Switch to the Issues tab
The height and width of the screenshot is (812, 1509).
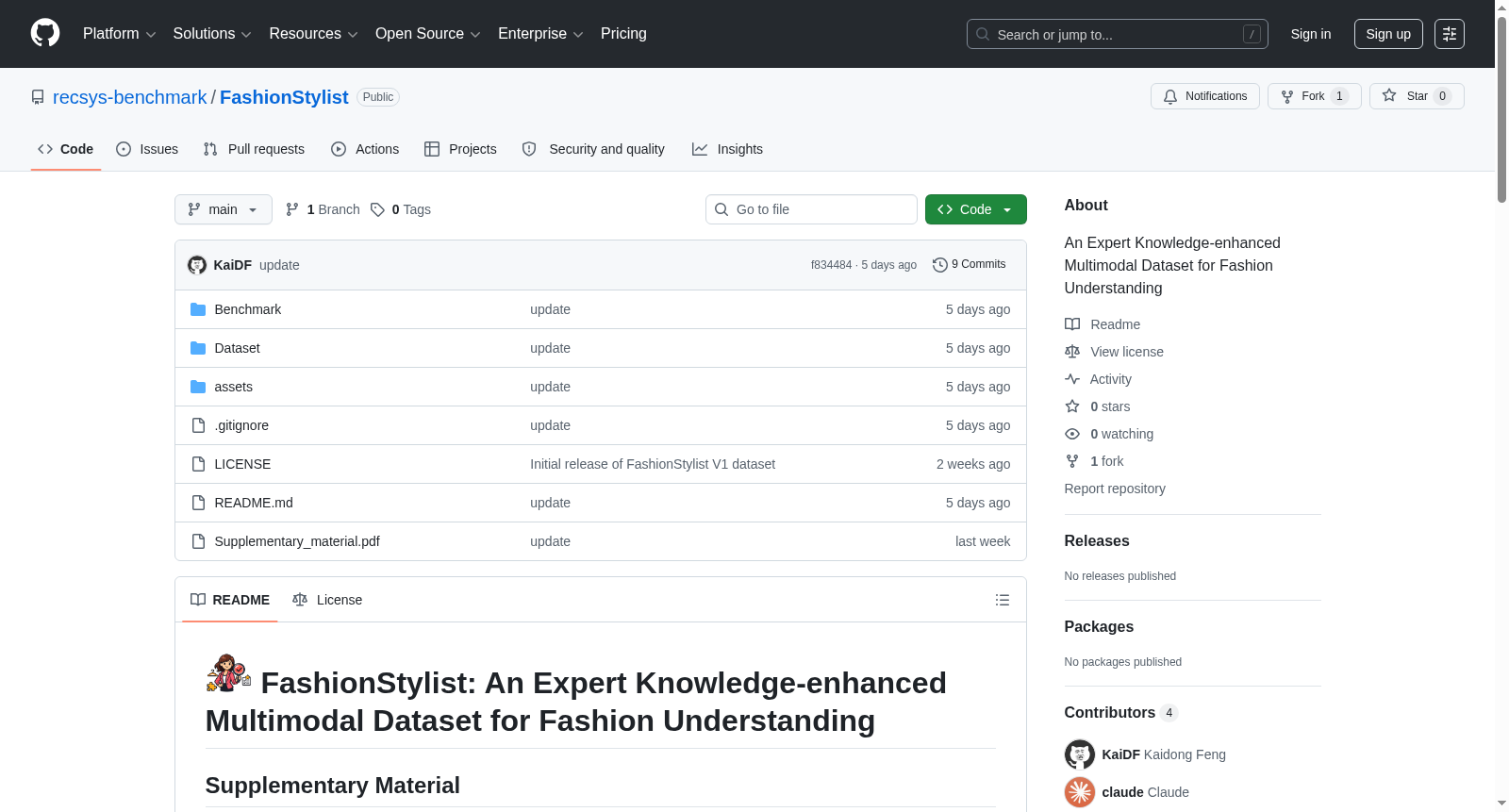(147, 149)
